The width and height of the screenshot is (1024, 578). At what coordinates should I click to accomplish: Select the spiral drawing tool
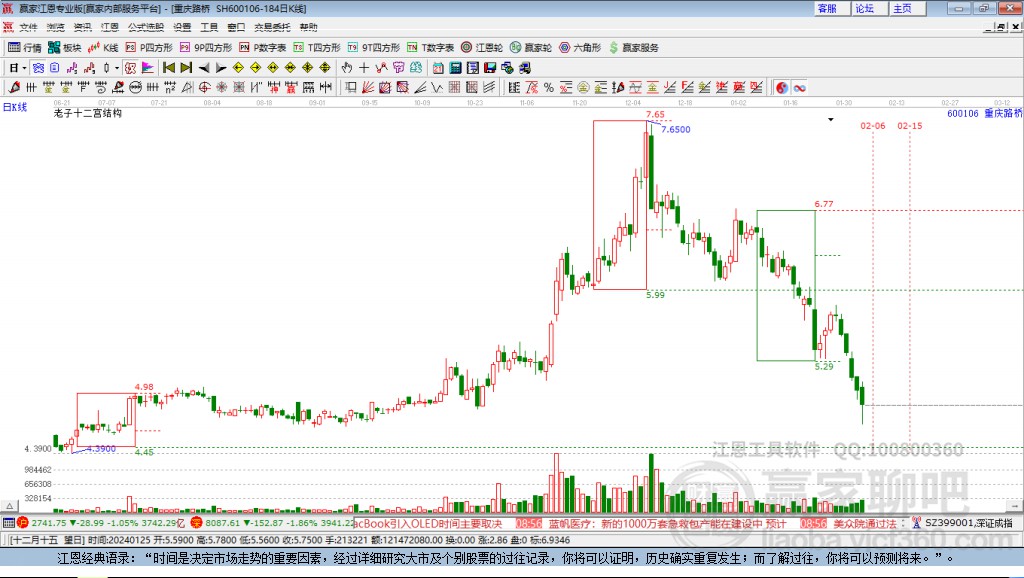[x=101, y=87]
